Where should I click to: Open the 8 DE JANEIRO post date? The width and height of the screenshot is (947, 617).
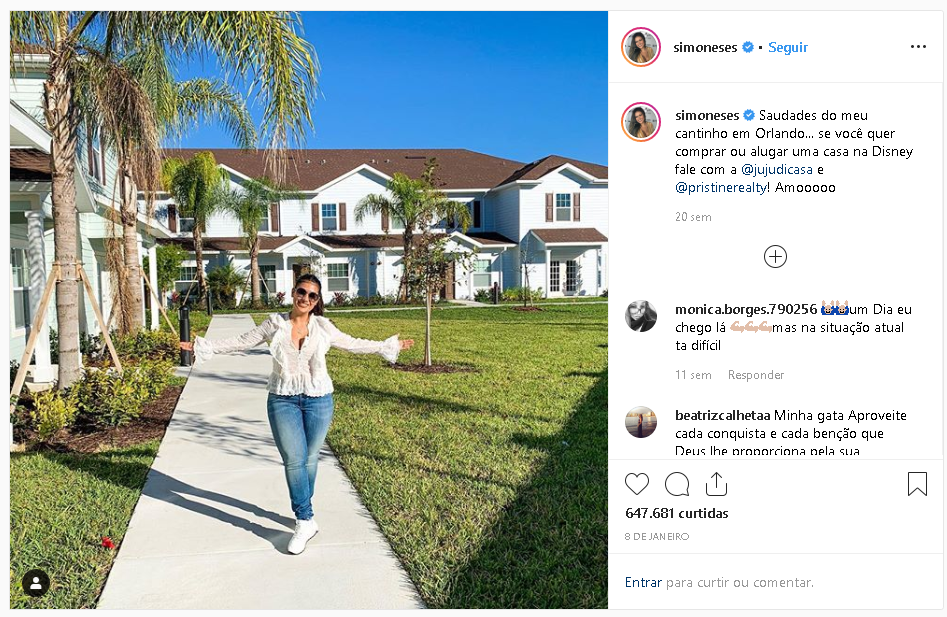click(656, 536)
